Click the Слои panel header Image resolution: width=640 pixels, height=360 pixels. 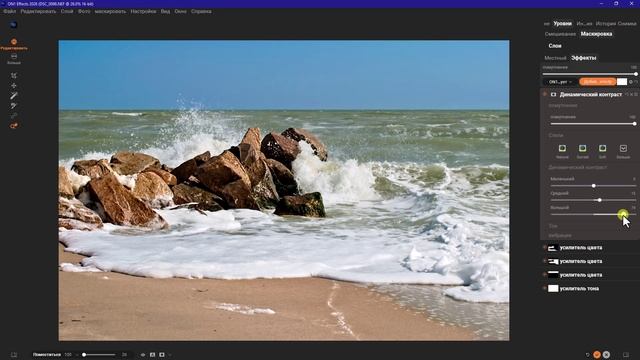tap(555, 46)
